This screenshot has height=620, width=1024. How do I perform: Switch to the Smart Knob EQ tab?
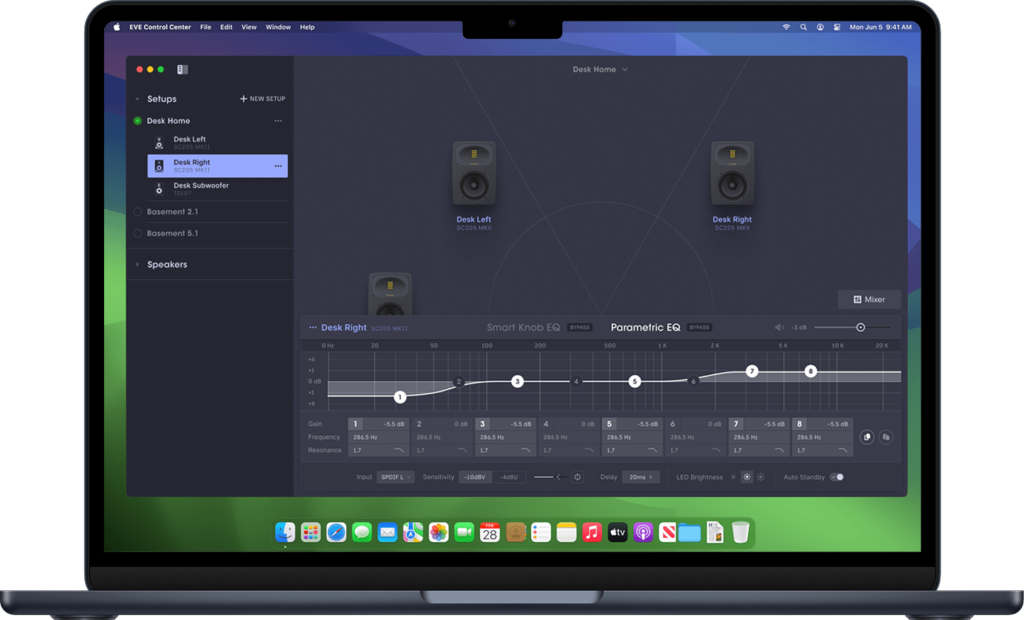[x=523, y=327]
